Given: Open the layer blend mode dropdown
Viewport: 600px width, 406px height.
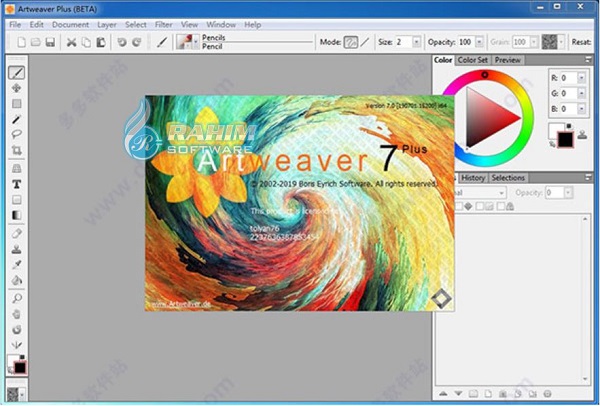Looking at the screenshot, I should 501,192.
